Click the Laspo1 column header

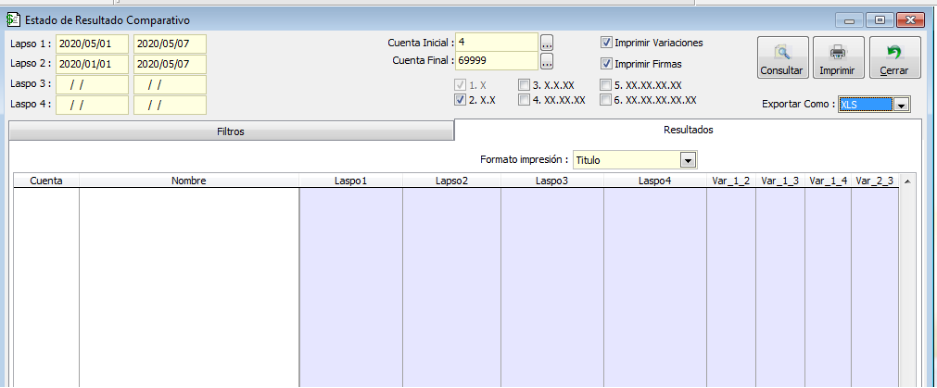(351, 181)
